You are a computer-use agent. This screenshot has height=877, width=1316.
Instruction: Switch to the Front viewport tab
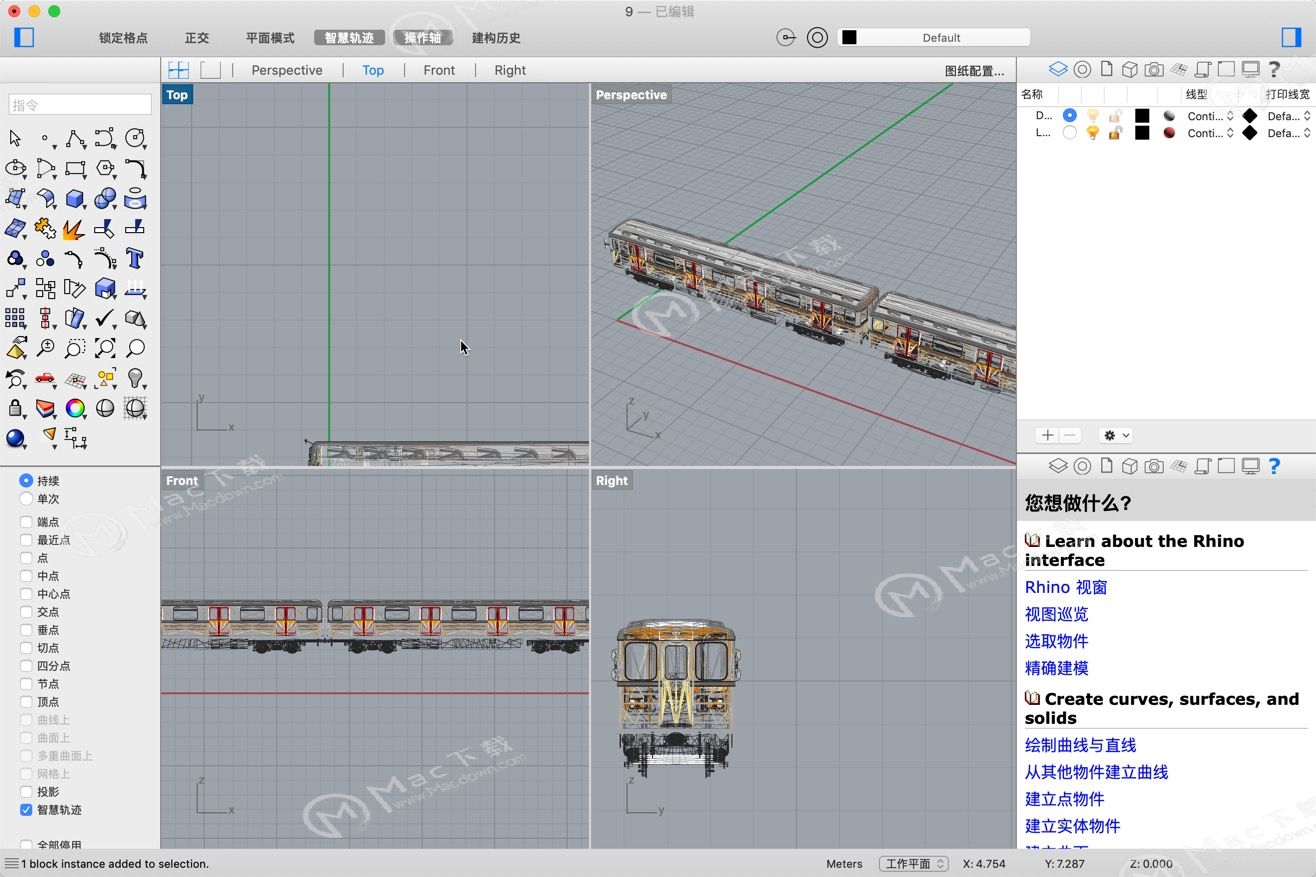point(439,70)
